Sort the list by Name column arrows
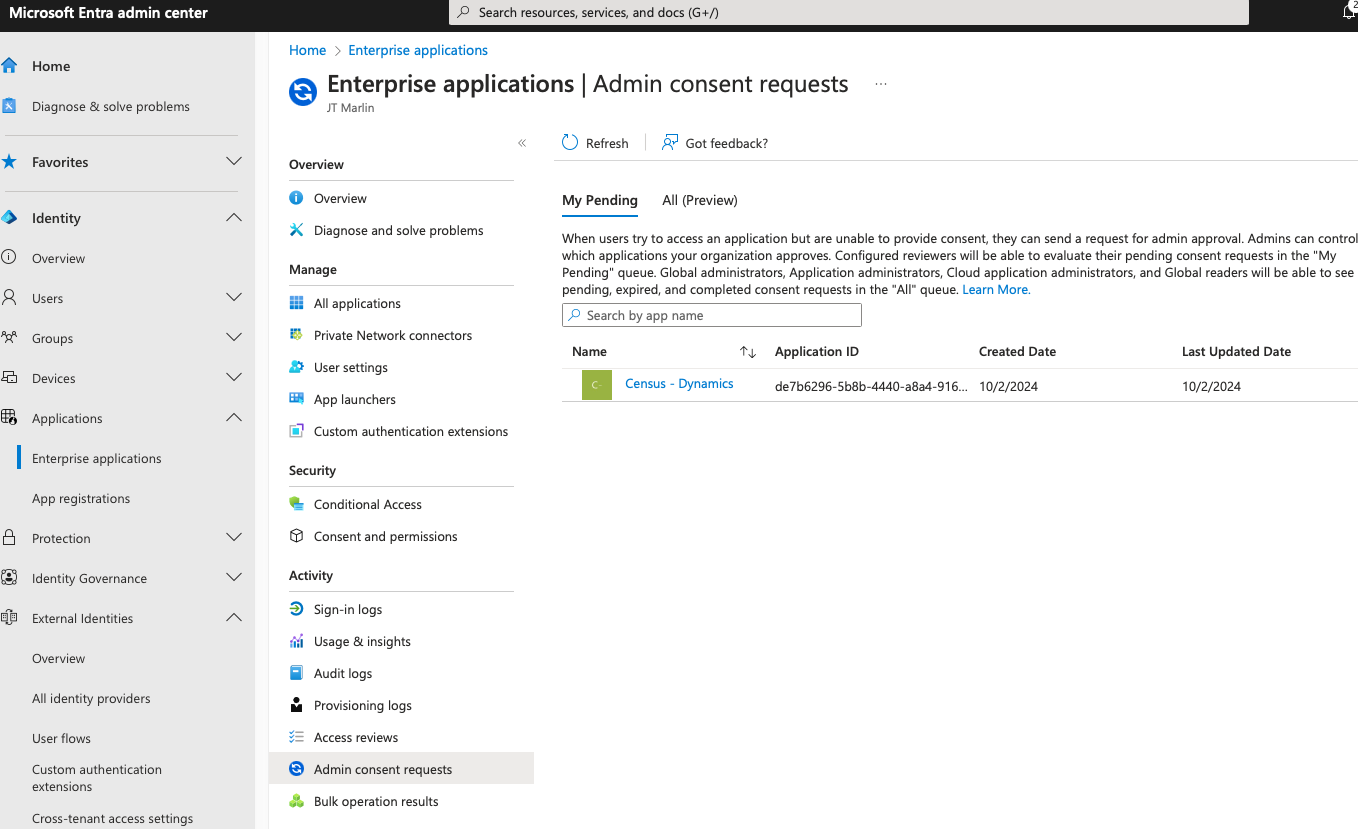 tap(747, 352)
